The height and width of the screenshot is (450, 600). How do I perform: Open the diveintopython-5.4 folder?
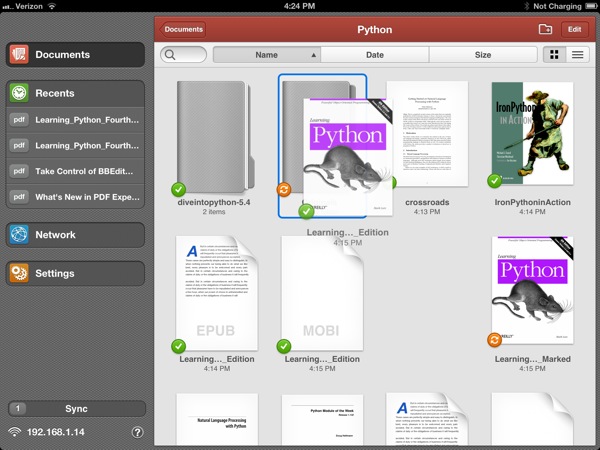(x=216, y=137)
